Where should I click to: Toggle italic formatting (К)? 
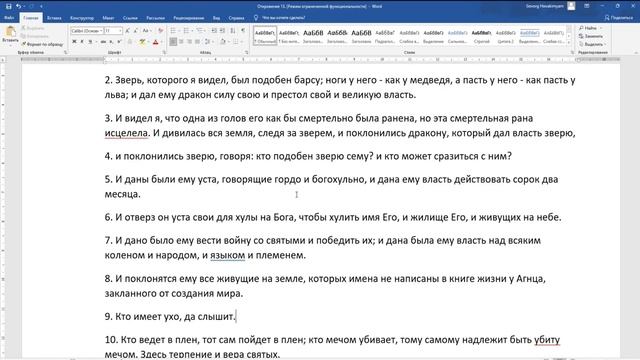(x=82, y=42)
